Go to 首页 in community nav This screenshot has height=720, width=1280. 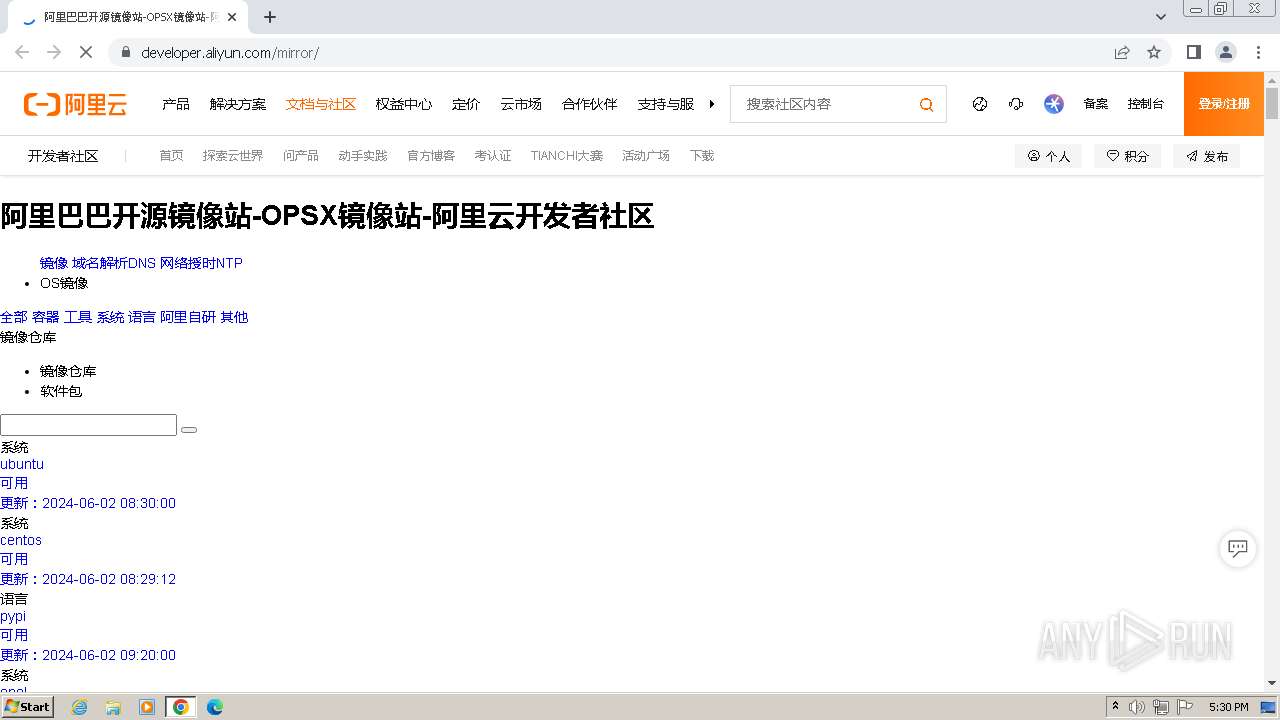[x=171, y=156]
